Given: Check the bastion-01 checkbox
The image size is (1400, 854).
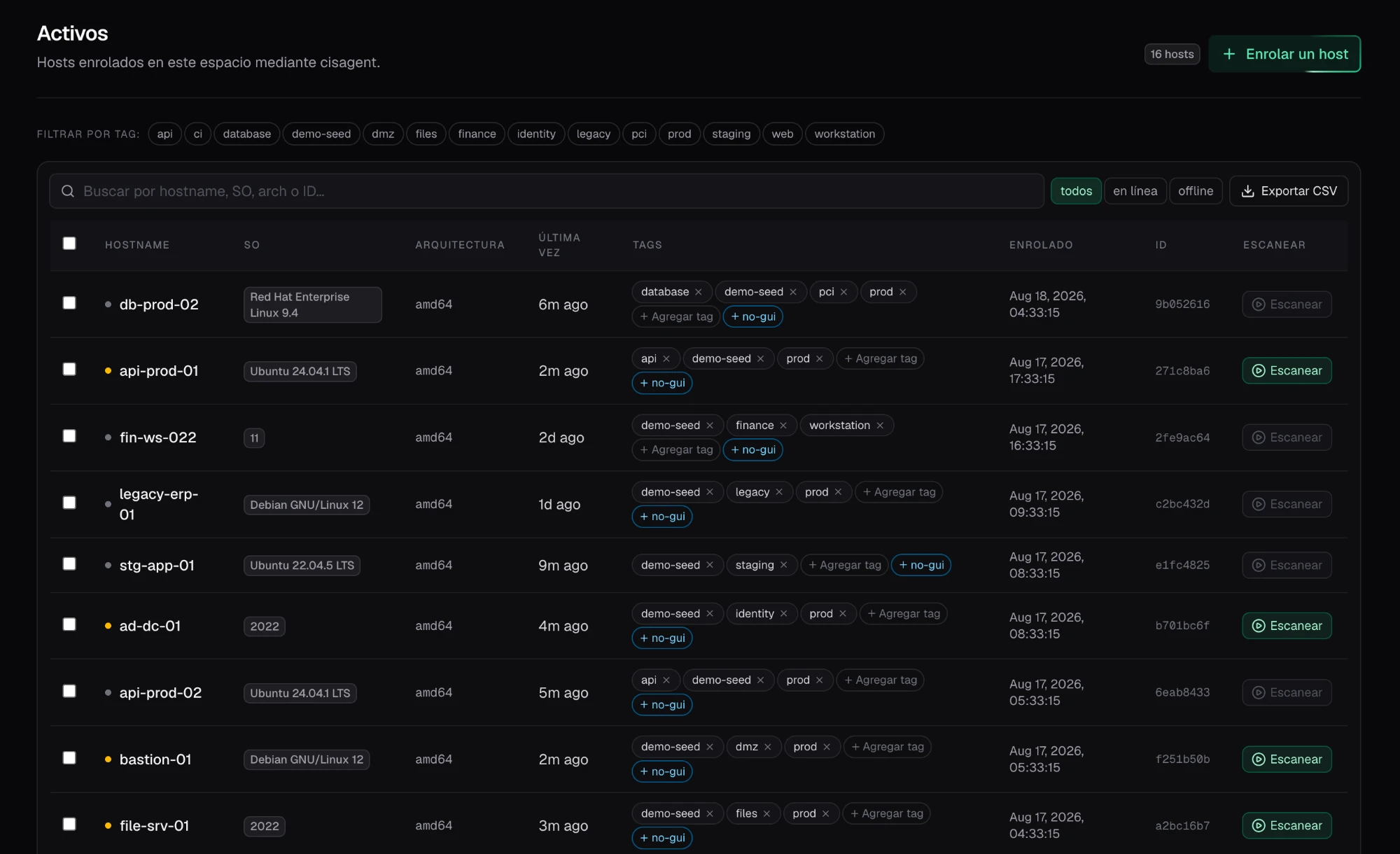Looking at the screenshot, I should coord(69,758).
